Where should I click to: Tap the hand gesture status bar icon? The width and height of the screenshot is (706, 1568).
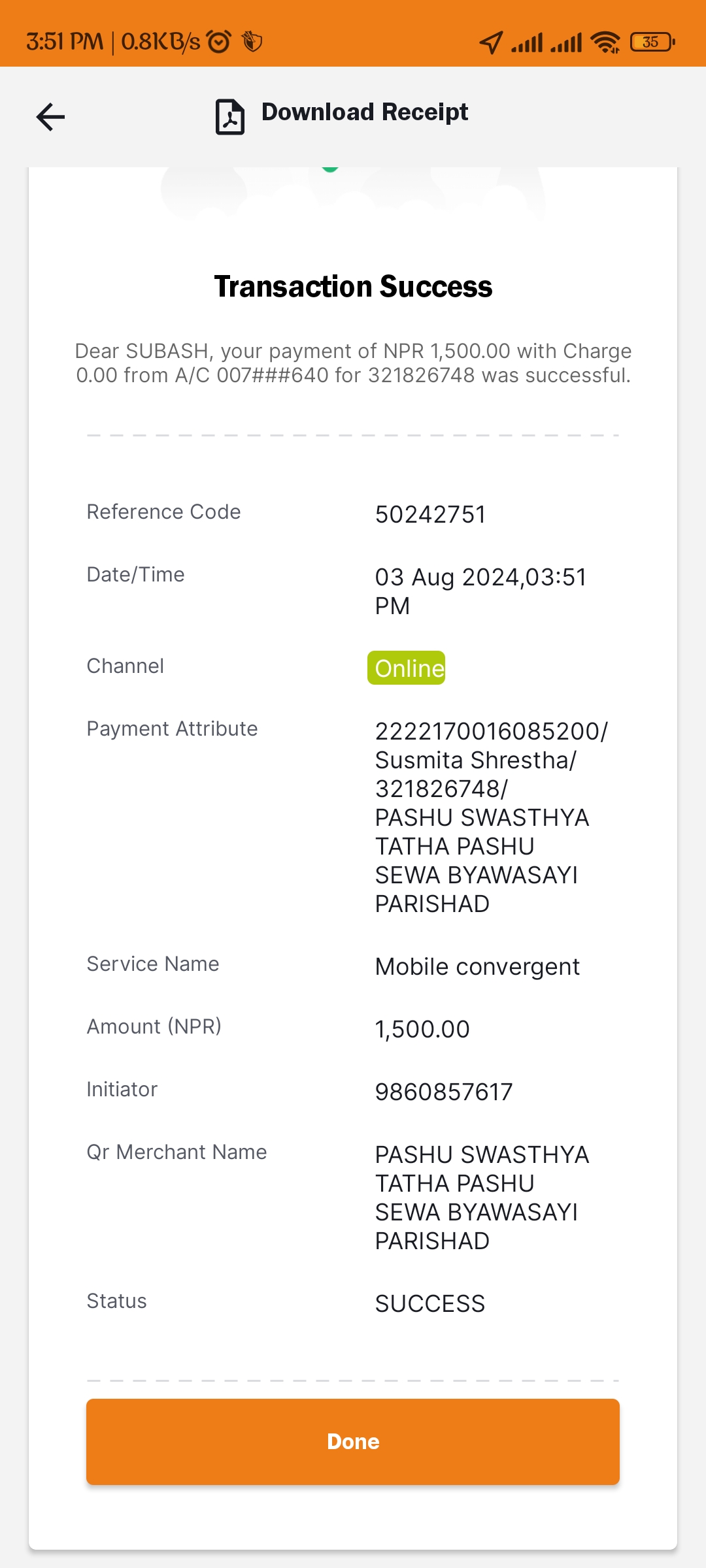coord(252,42)
